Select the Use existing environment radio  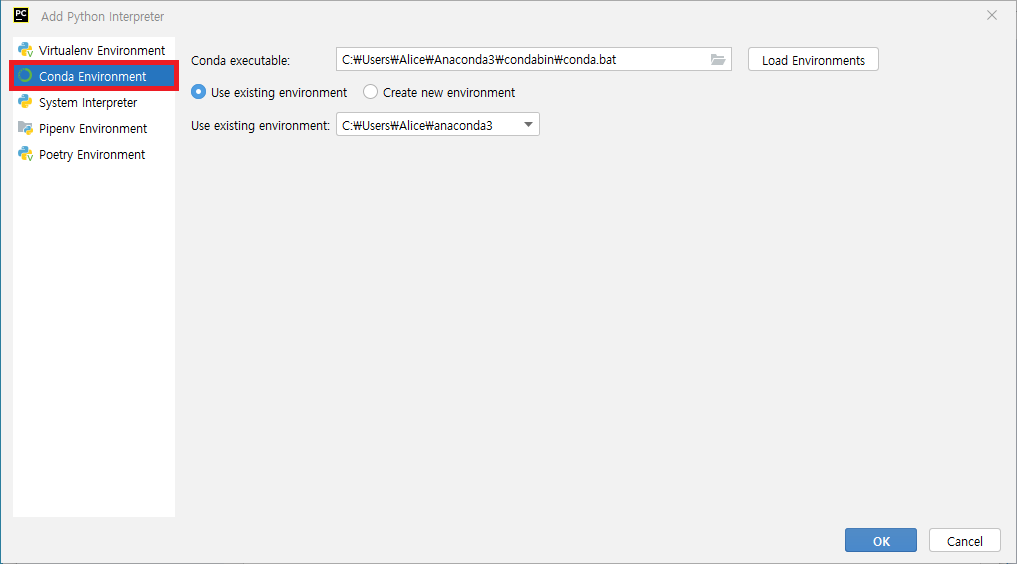198,92
